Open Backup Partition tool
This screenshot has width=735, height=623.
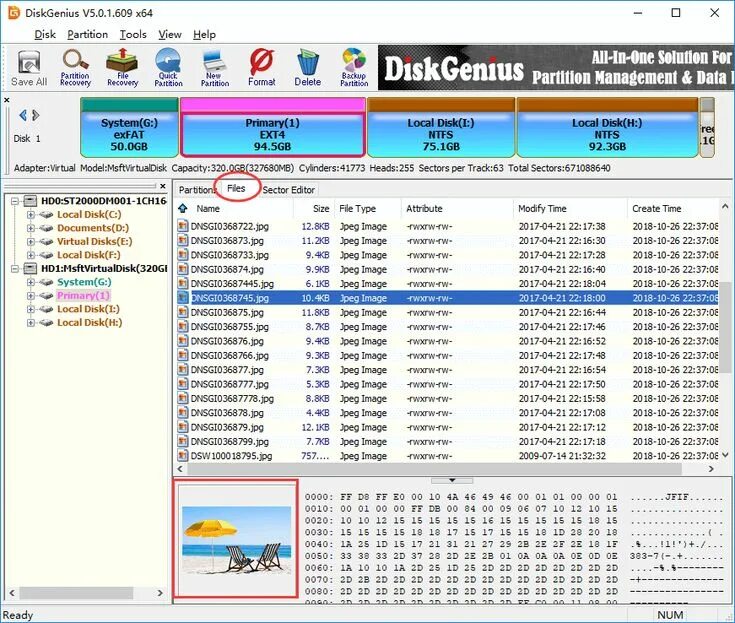tap(354, 68)
